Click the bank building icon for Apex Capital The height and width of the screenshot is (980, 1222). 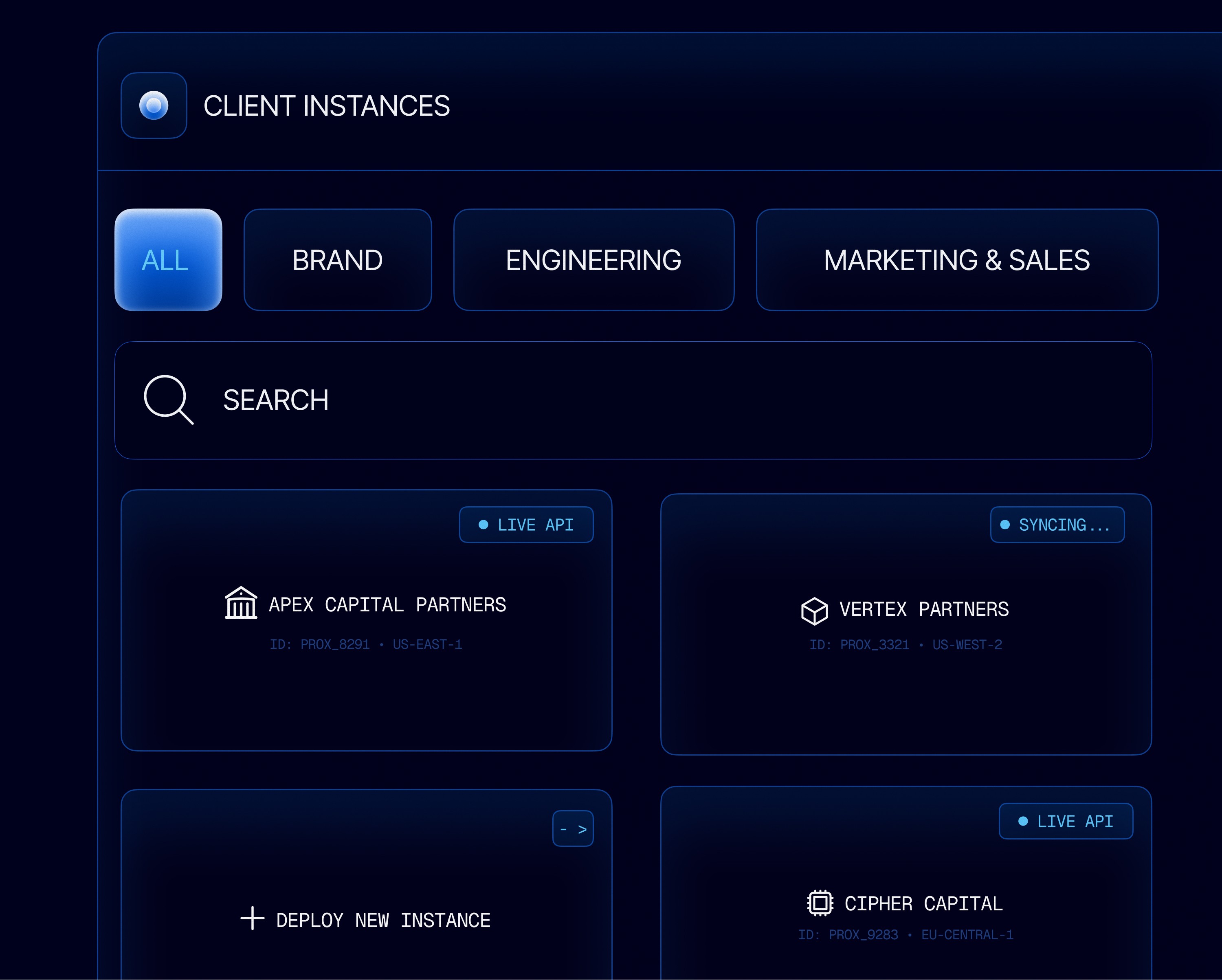pyautogui.click(x=241, y=603)
